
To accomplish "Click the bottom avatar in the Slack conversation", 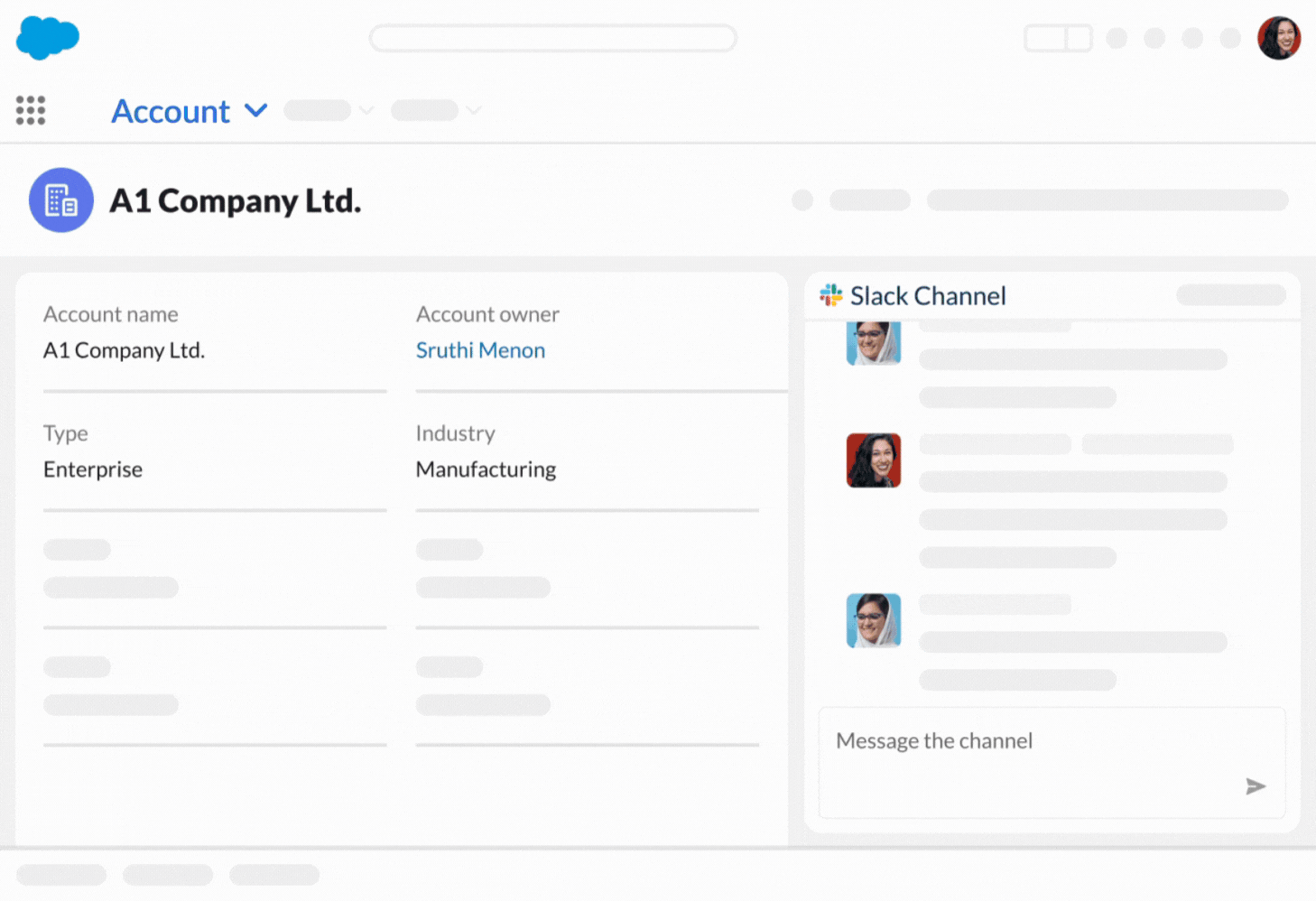I will [874, 621].
